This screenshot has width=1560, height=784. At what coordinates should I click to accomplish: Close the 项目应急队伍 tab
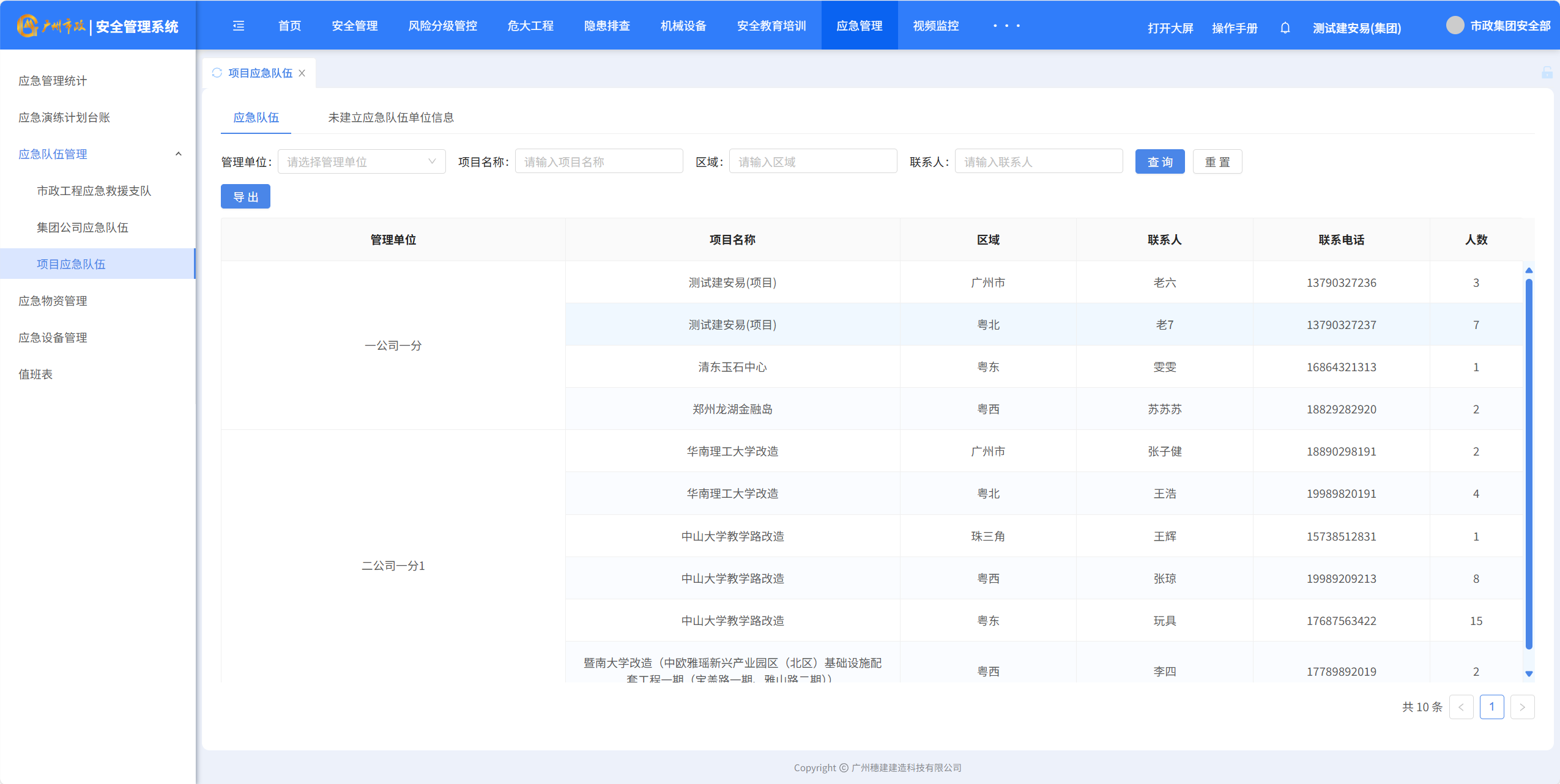pos(302,73)
